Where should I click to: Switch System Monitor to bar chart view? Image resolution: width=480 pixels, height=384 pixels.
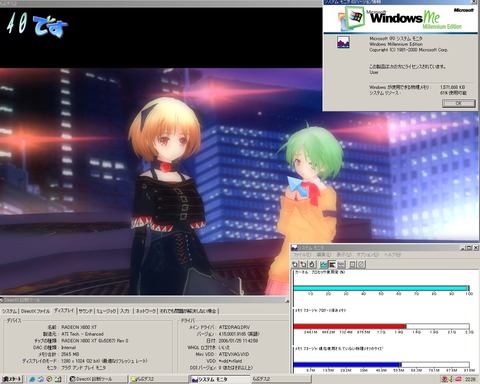pyautogui.click(x=332, y=264)
